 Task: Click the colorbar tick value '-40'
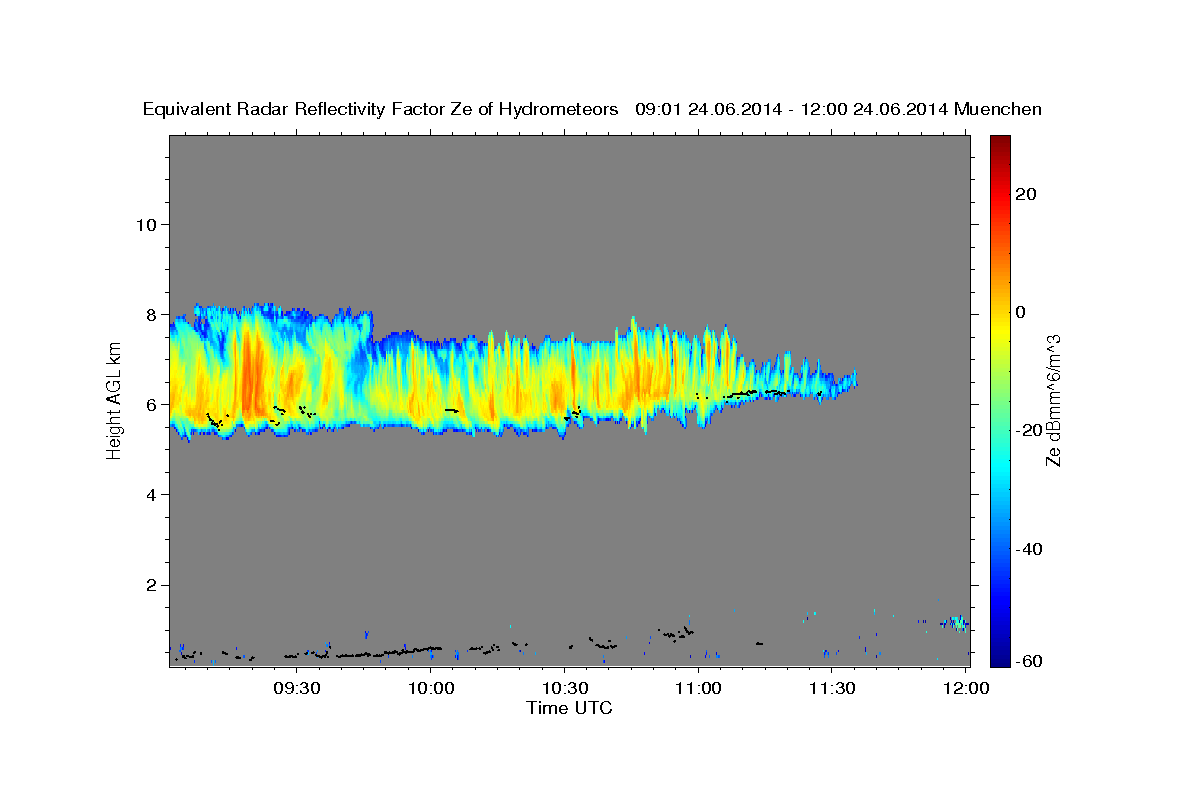1031,548
